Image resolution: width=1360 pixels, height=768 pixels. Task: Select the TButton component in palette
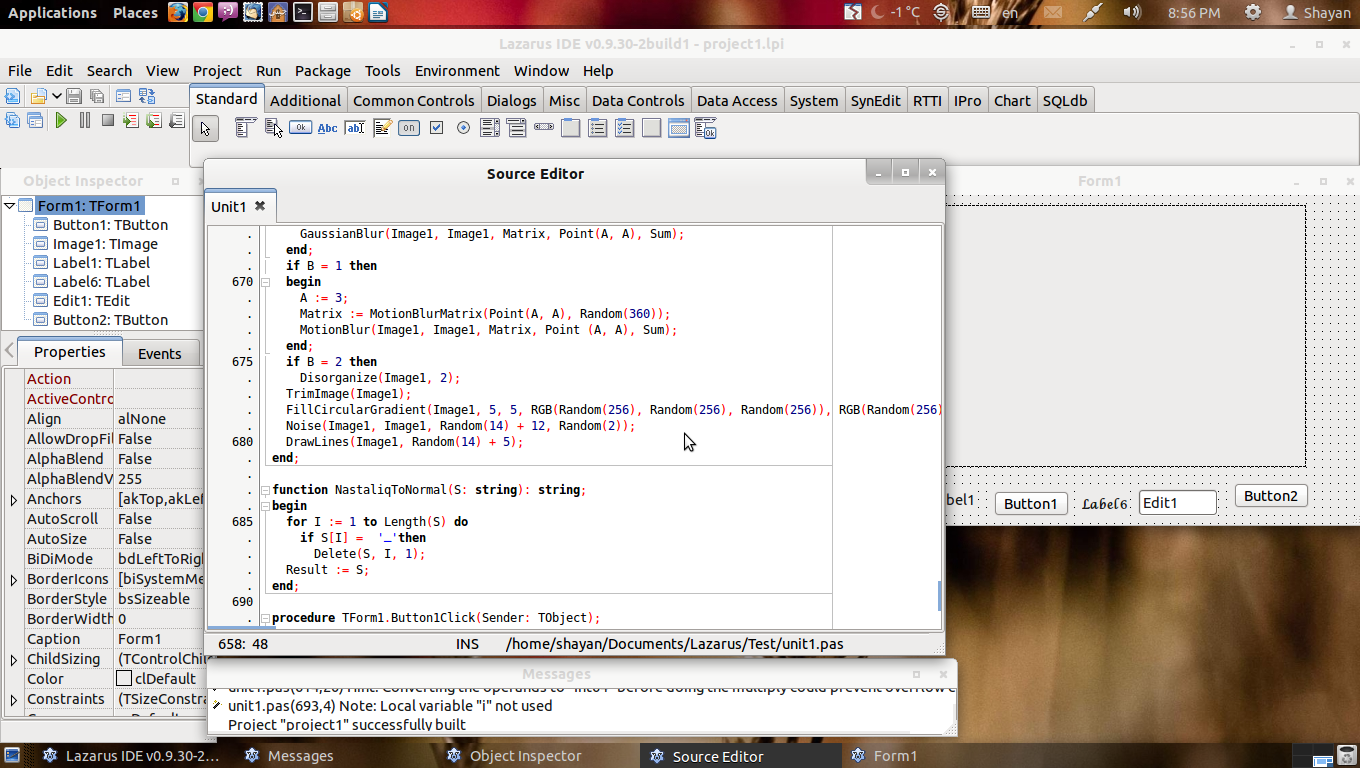click(x=300, y=127)
